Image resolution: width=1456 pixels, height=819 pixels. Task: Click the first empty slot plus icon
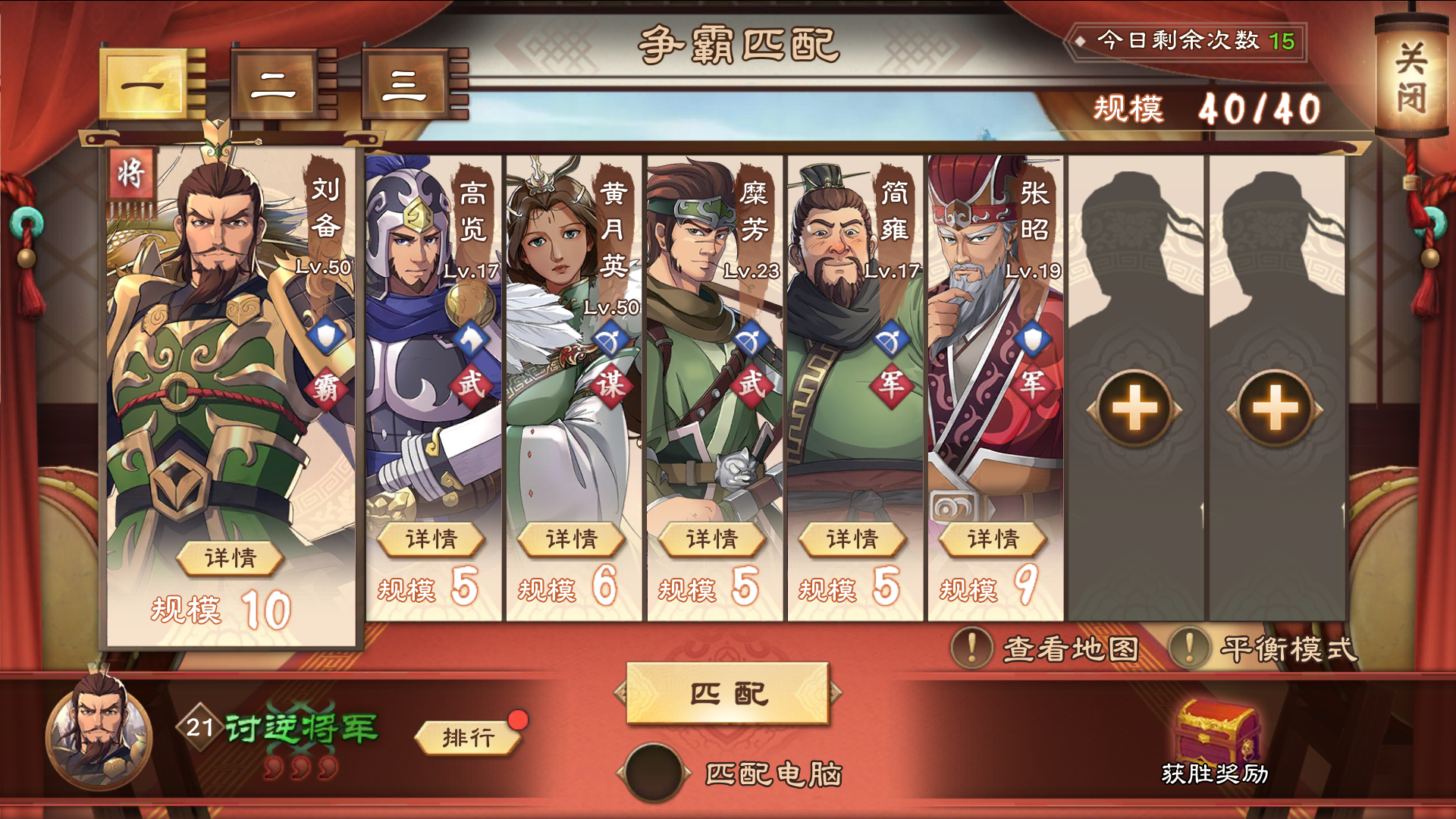(x=1134, y=409)
